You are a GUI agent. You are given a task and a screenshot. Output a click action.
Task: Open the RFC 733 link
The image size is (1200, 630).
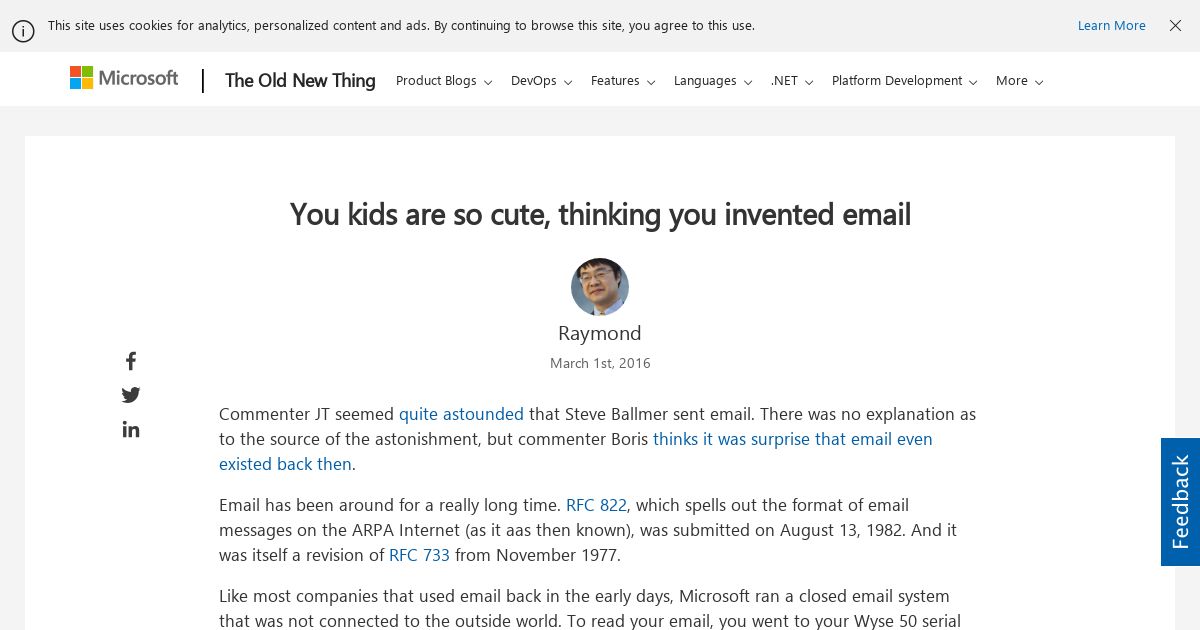pos(419,555)
